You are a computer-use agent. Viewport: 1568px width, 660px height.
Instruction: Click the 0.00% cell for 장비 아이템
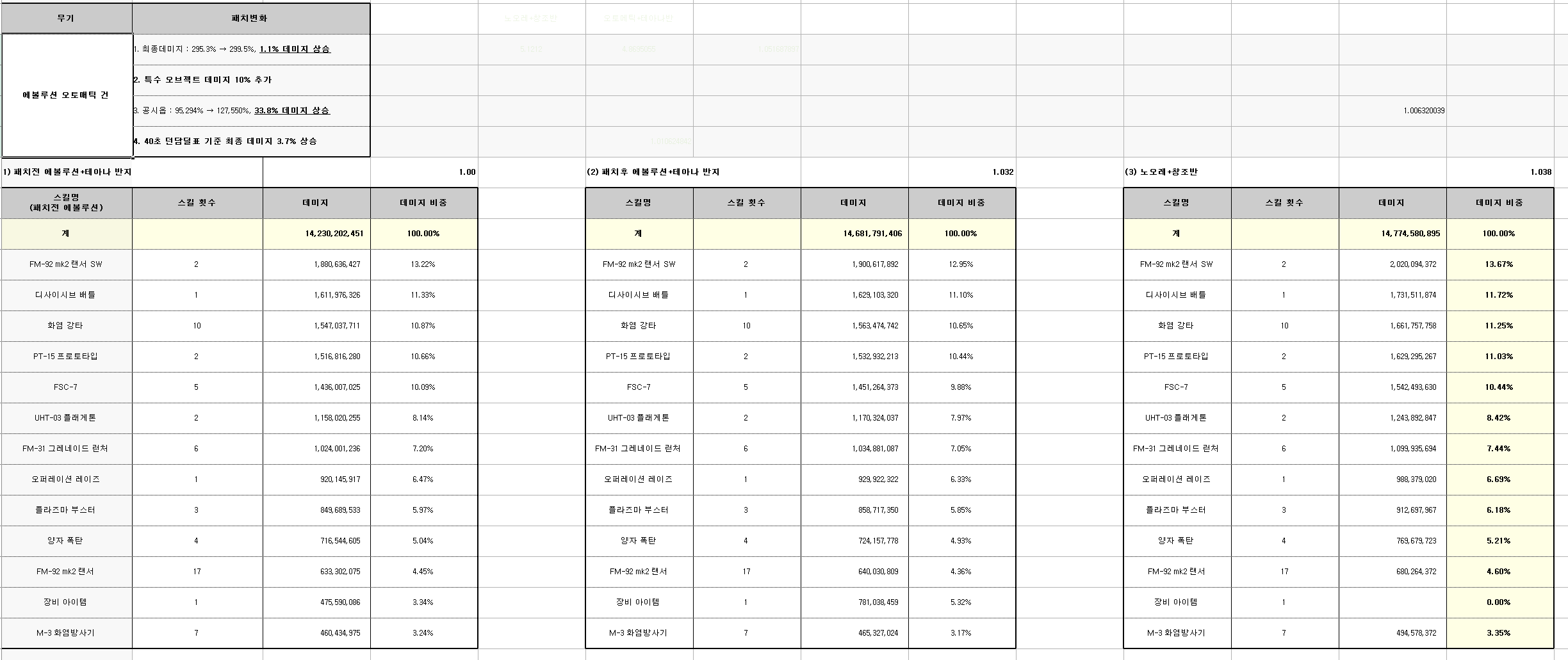[x=1499, y=602]
